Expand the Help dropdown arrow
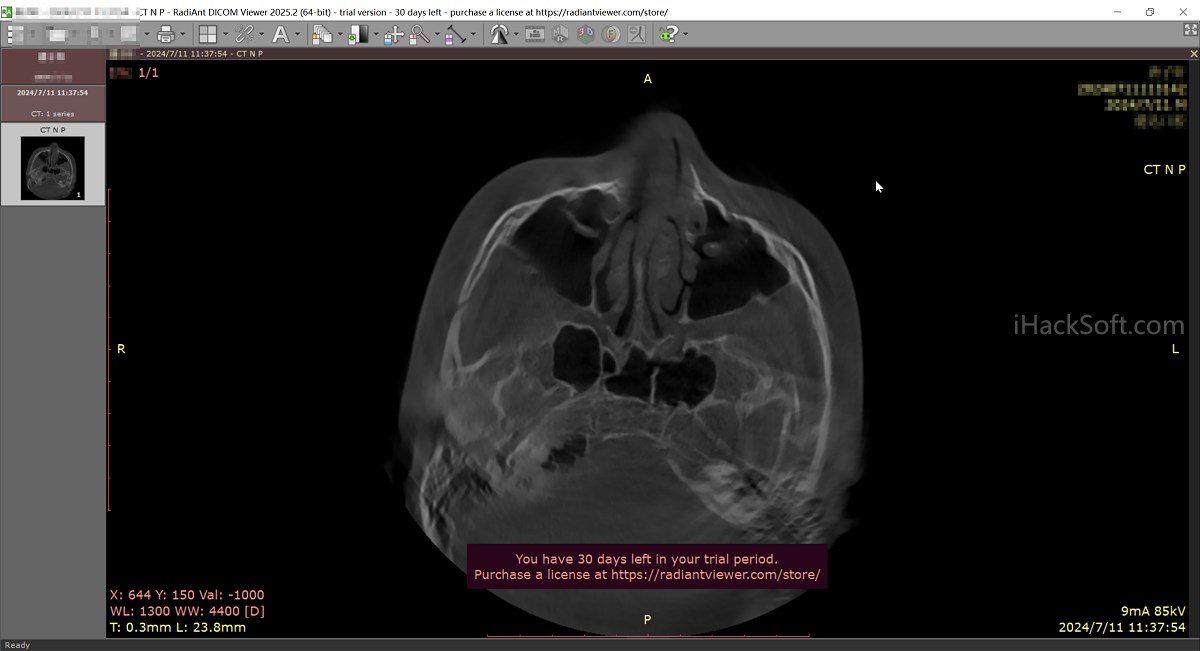 click(x=685, y=34)
